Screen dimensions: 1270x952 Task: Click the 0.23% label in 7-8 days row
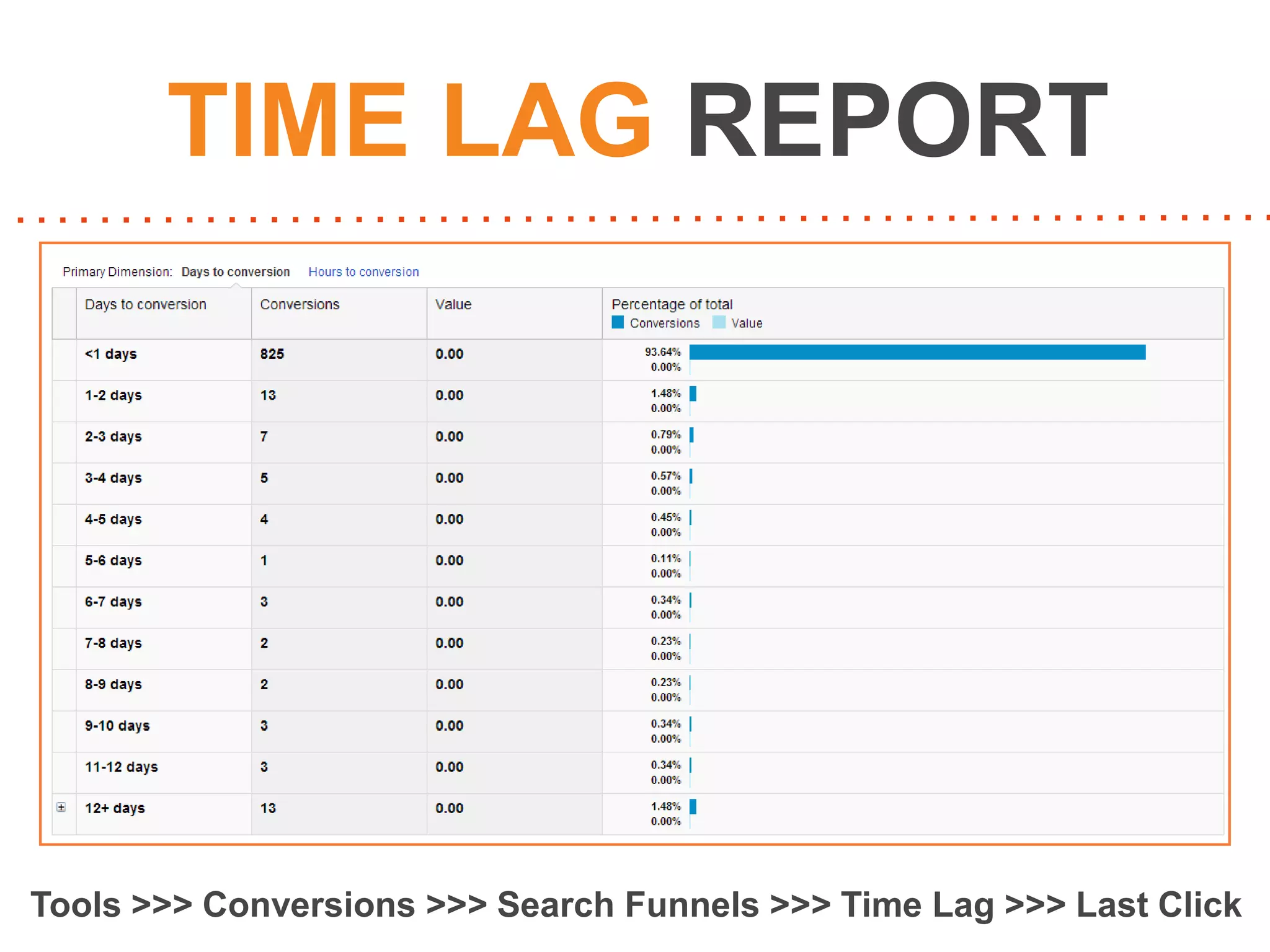click(x=665, y=641)
